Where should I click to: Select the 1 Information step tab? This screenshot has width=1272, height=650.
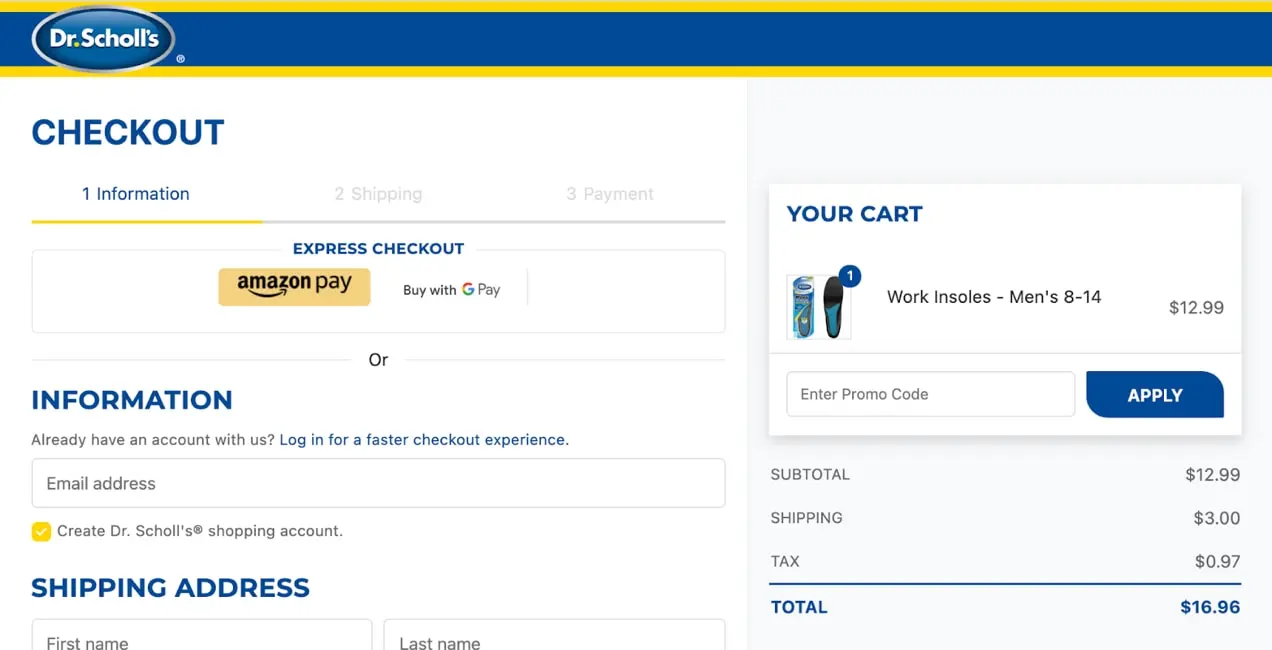pos(136,194)
